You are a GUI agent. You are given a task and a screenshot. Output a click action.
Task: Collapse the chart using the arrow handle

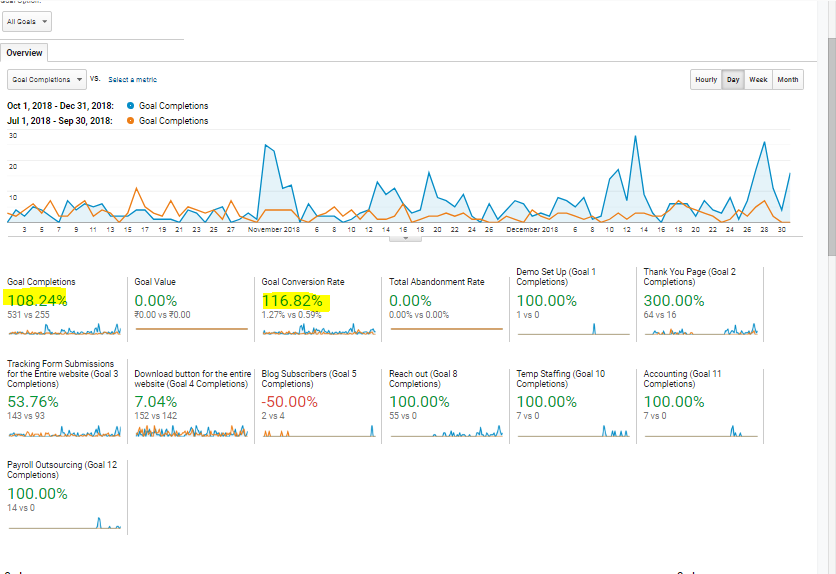405,239
